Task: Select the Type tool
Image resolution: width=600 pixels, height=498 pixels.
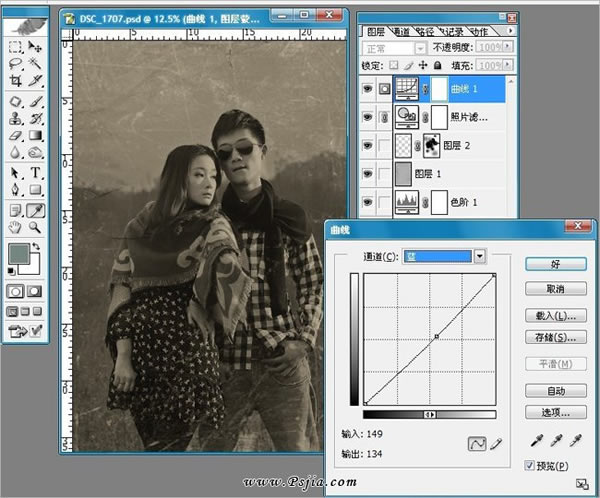Action: click(35, 173)
